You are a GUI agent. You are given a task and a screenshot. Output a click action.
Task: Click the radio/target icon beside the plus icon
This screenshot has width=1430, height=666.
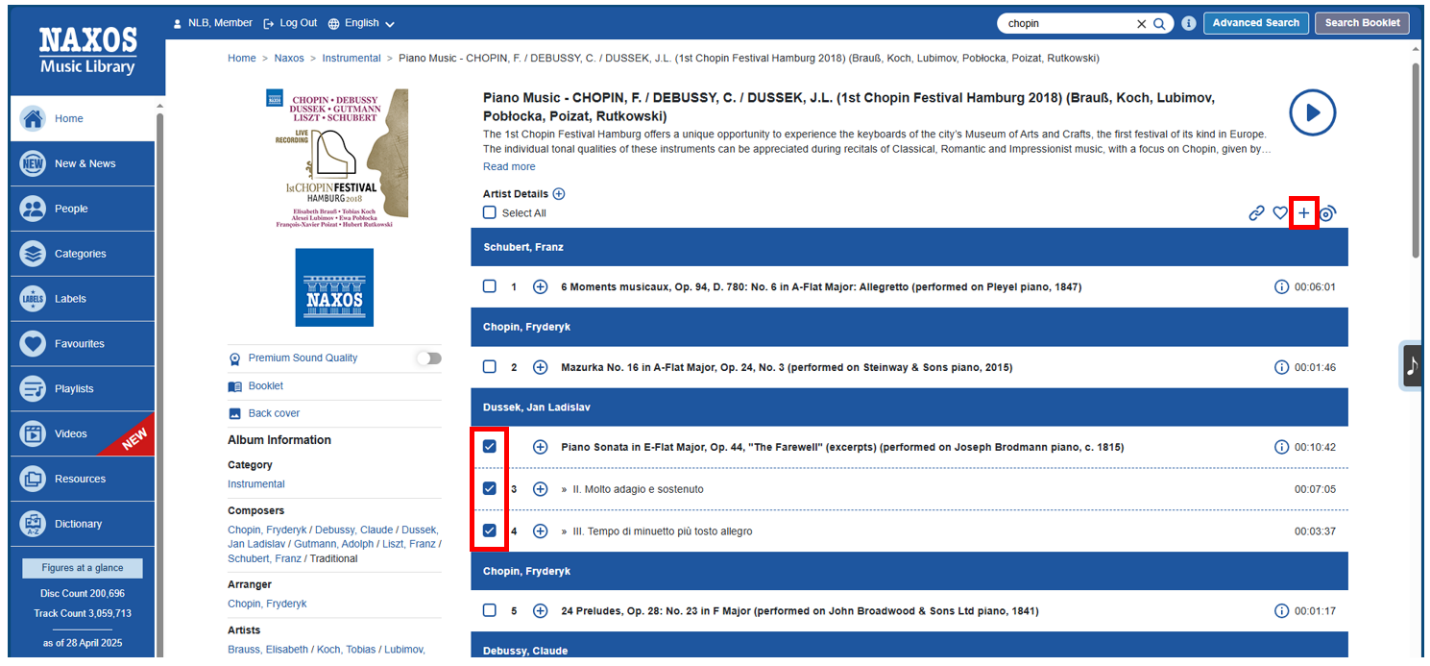[1327, 213]
